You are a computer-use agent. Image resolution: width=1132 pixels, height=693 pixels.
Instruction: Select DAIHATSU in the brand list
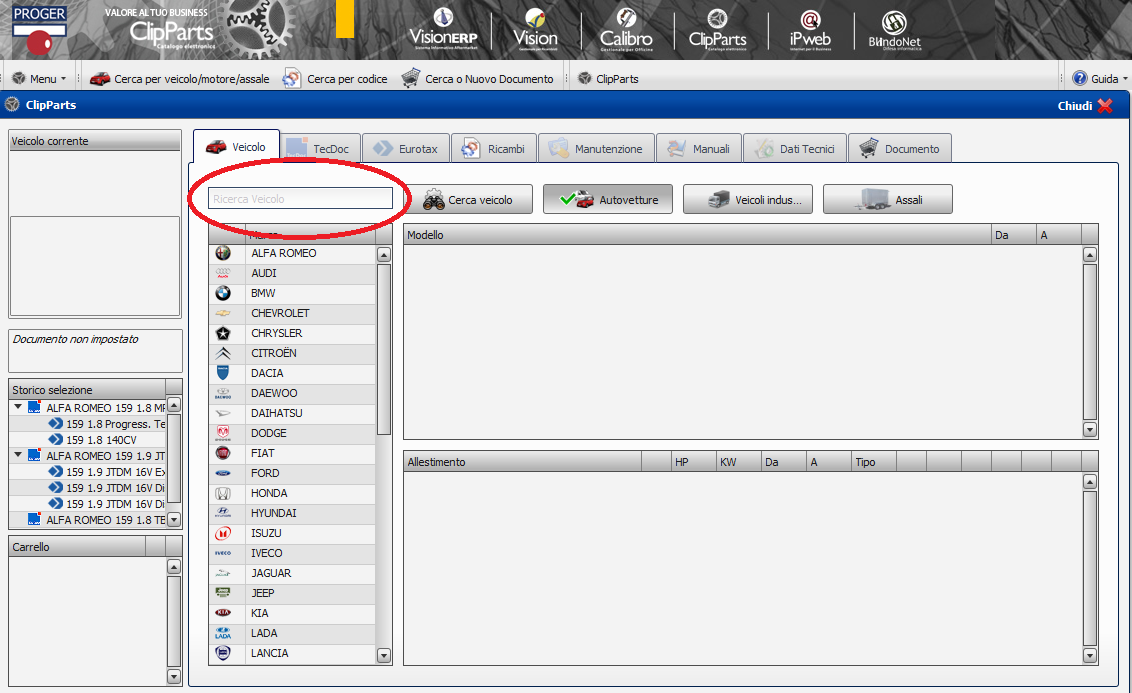point(292,414)
